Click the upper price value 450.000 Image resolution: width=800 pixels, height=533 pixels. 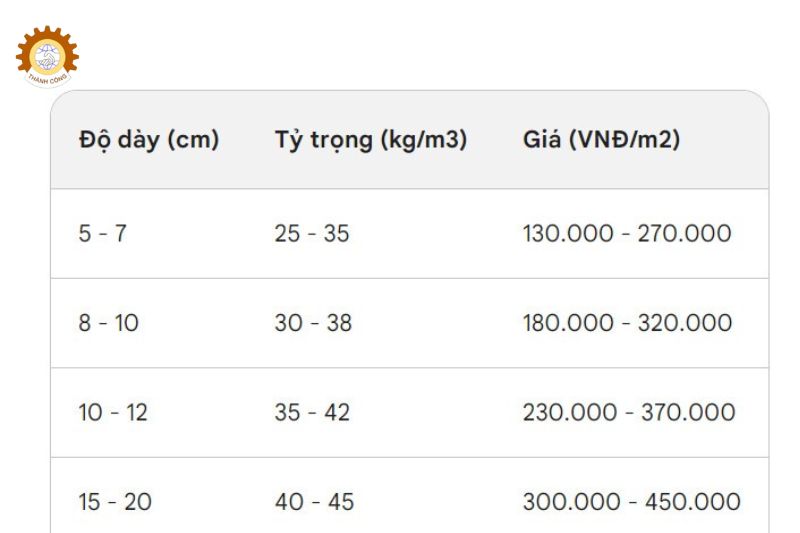pyautogui.click(x=698, y=501)
